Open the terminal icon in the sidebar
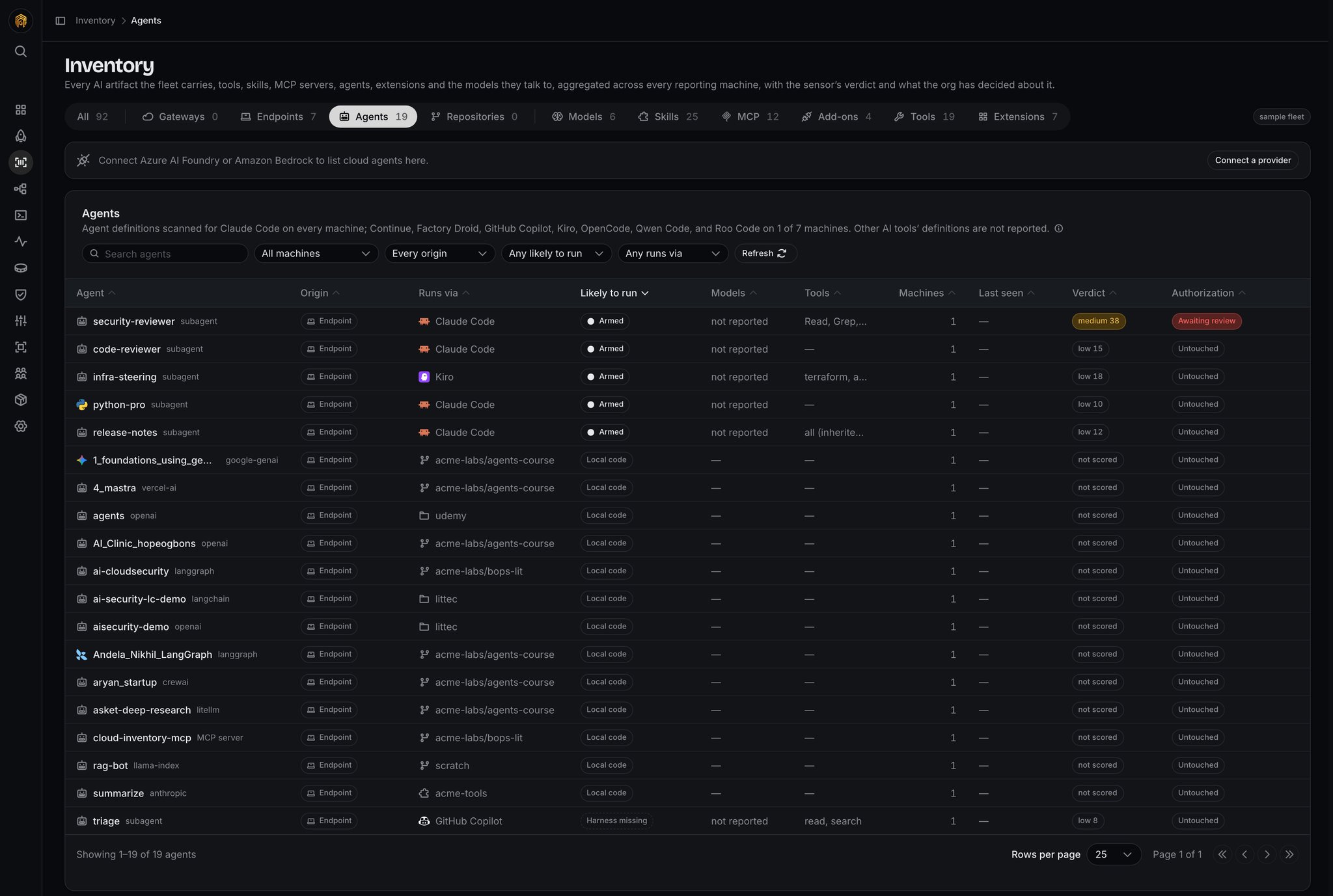Viewport: 1333px width, 896px height. tap(21, 215)
